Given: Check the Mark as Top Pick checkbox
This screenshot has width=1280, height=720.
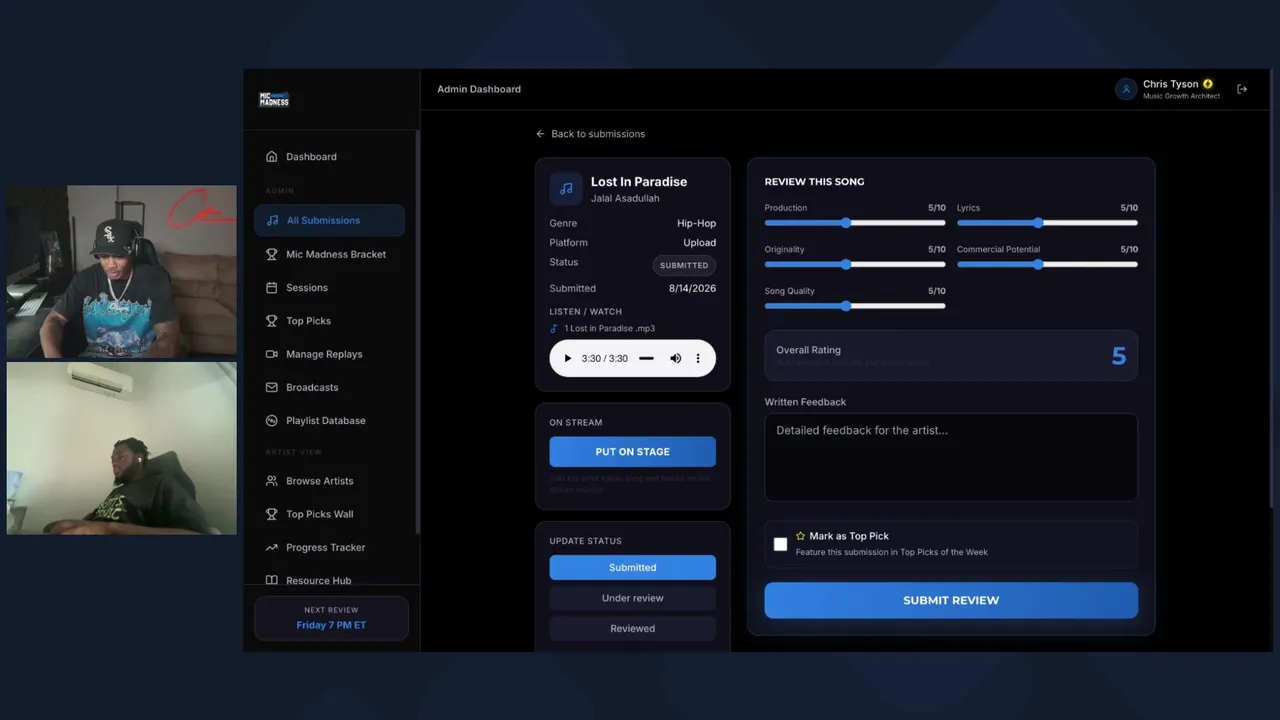Looking at the screenshot, I should (780, 544).
